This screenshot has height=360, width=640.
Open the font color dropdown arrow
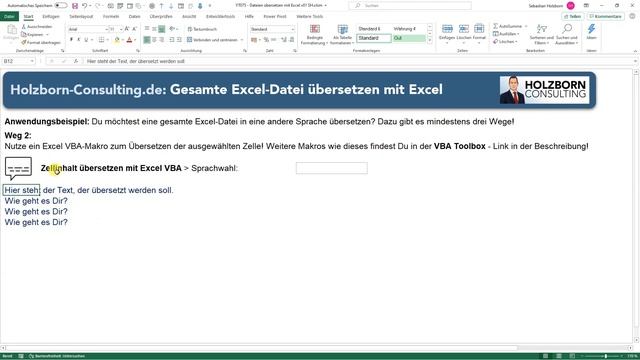tap(135, 40)
